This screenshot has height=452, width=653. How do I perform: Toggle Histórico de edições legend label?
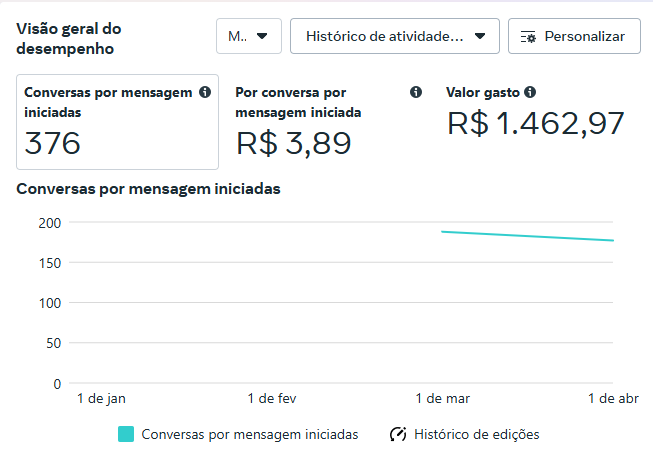click(x=476, y=434)
